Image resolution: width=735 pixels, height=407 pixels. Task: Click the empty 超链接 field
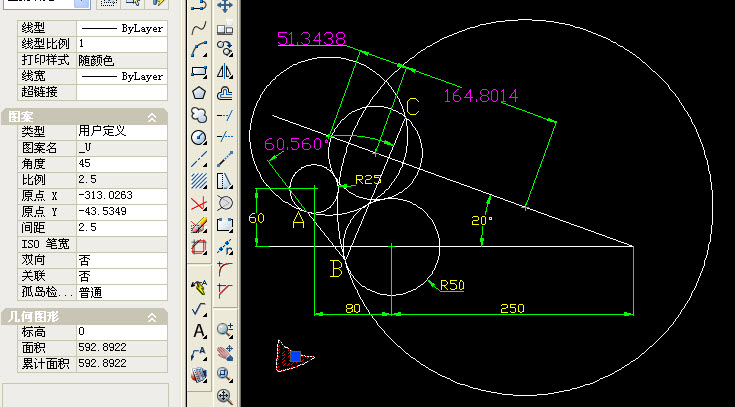[x=122, y=92]
